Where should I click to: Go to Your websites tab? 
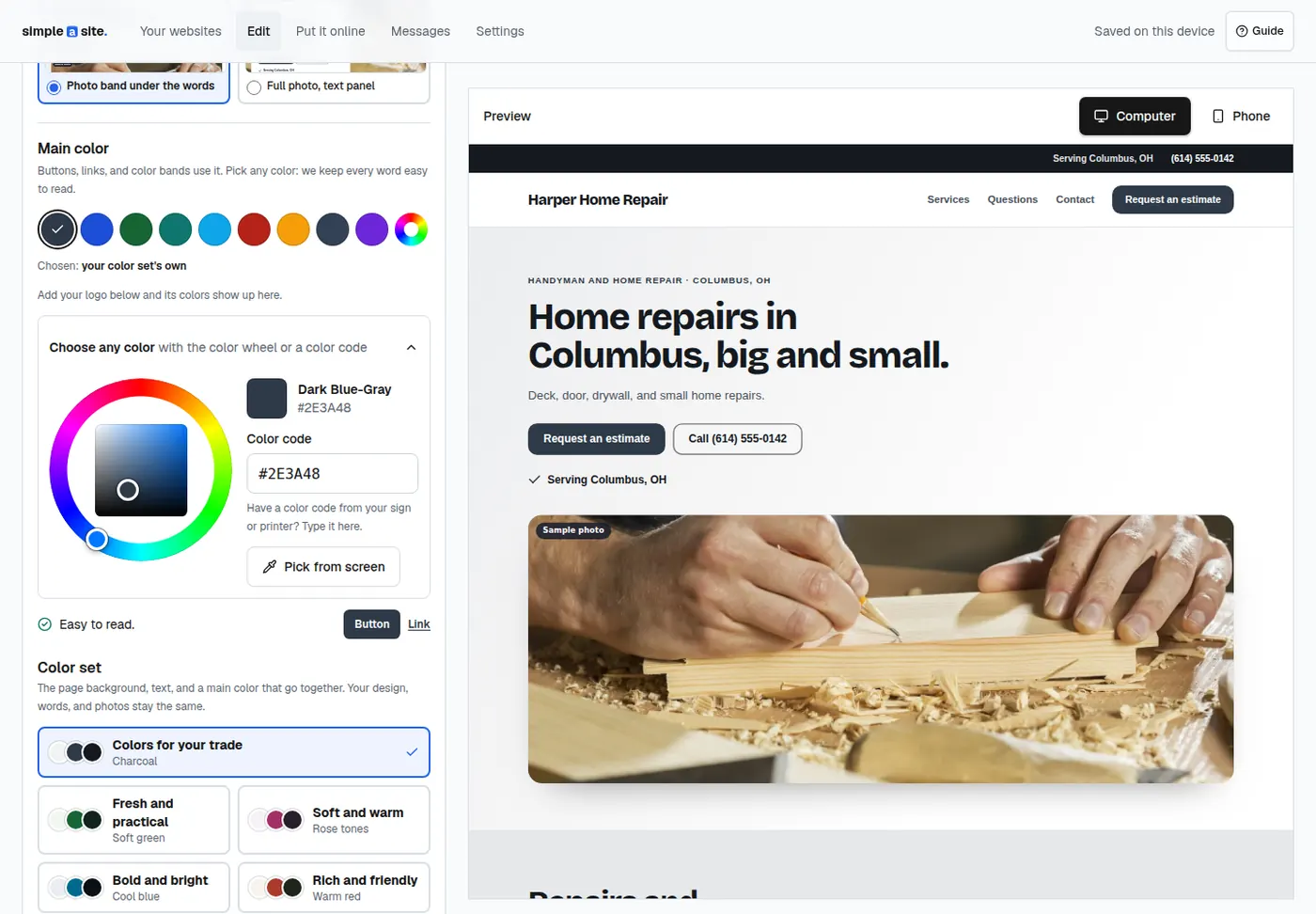tap(180, 31)
